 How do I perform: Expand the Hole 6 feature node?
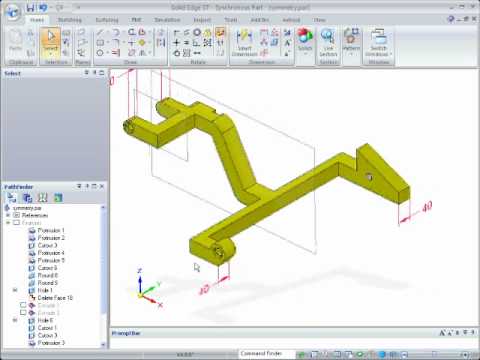pos(15,320)
